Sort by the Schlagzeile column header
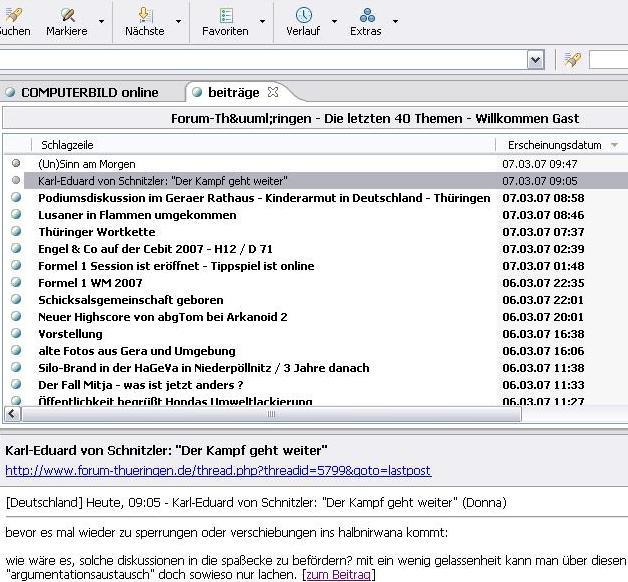The width and height of the screenshot is (628, 582). [67, 145]
